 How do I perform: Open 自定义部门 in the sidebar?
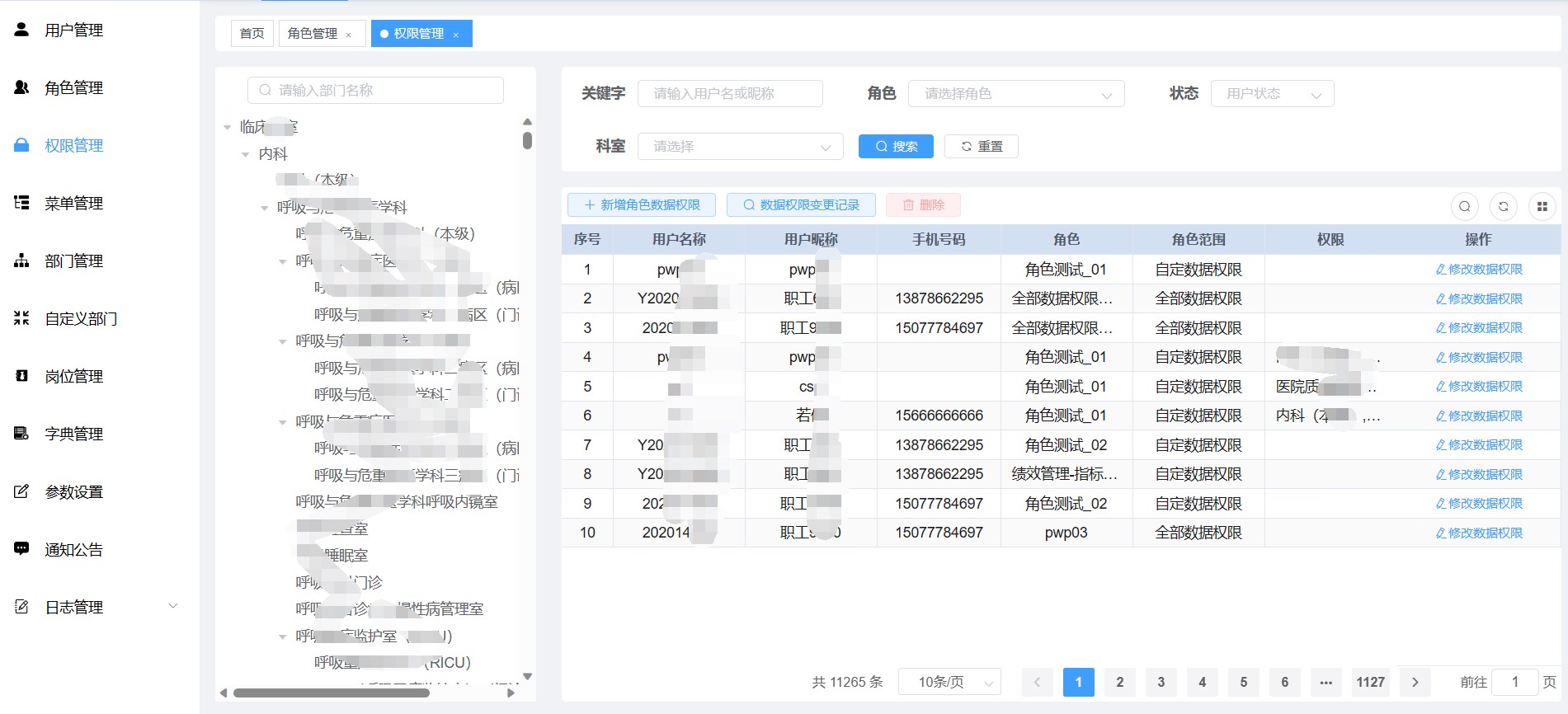[x=81, y=319]
